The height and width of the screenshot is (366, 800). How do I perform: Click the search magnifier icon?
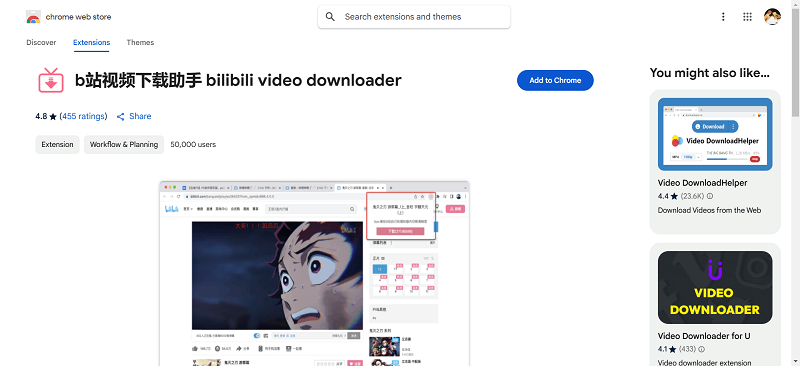pyautogui.click(x=330, y=17)
